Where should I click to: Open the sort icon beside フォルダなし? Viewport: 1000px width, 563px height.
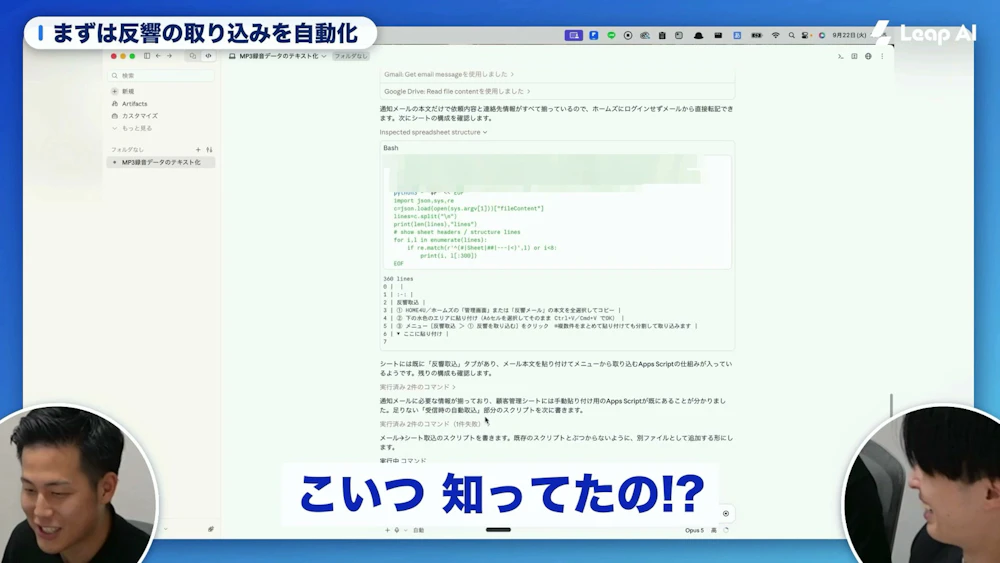pyautogui.click(x=209, y=150)
